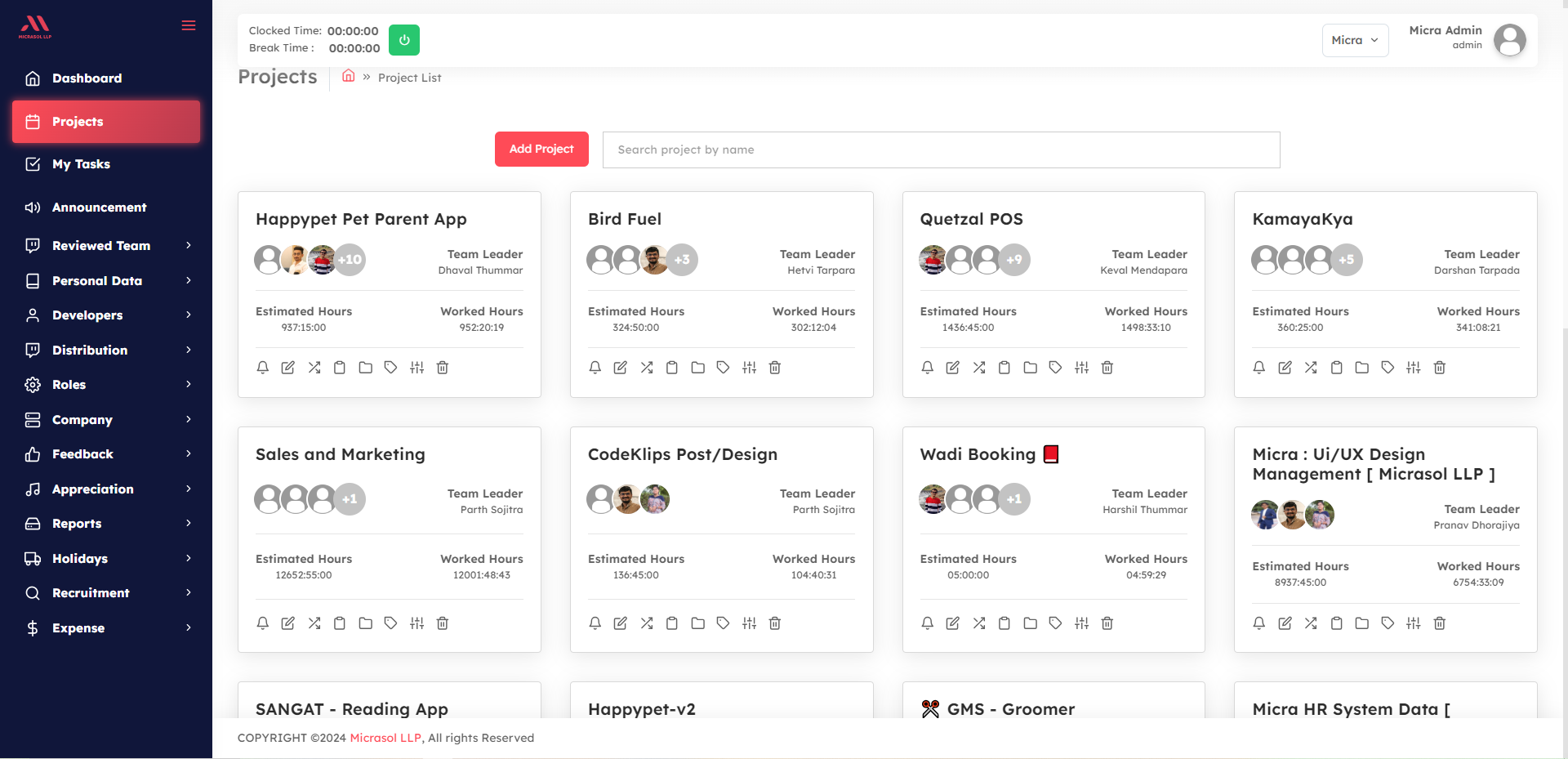Click sliders settings icon on Micra Ui/UX Design card
This screenshot has height=759, width=1568.
pyautogui.click(x=1414, y=623)
